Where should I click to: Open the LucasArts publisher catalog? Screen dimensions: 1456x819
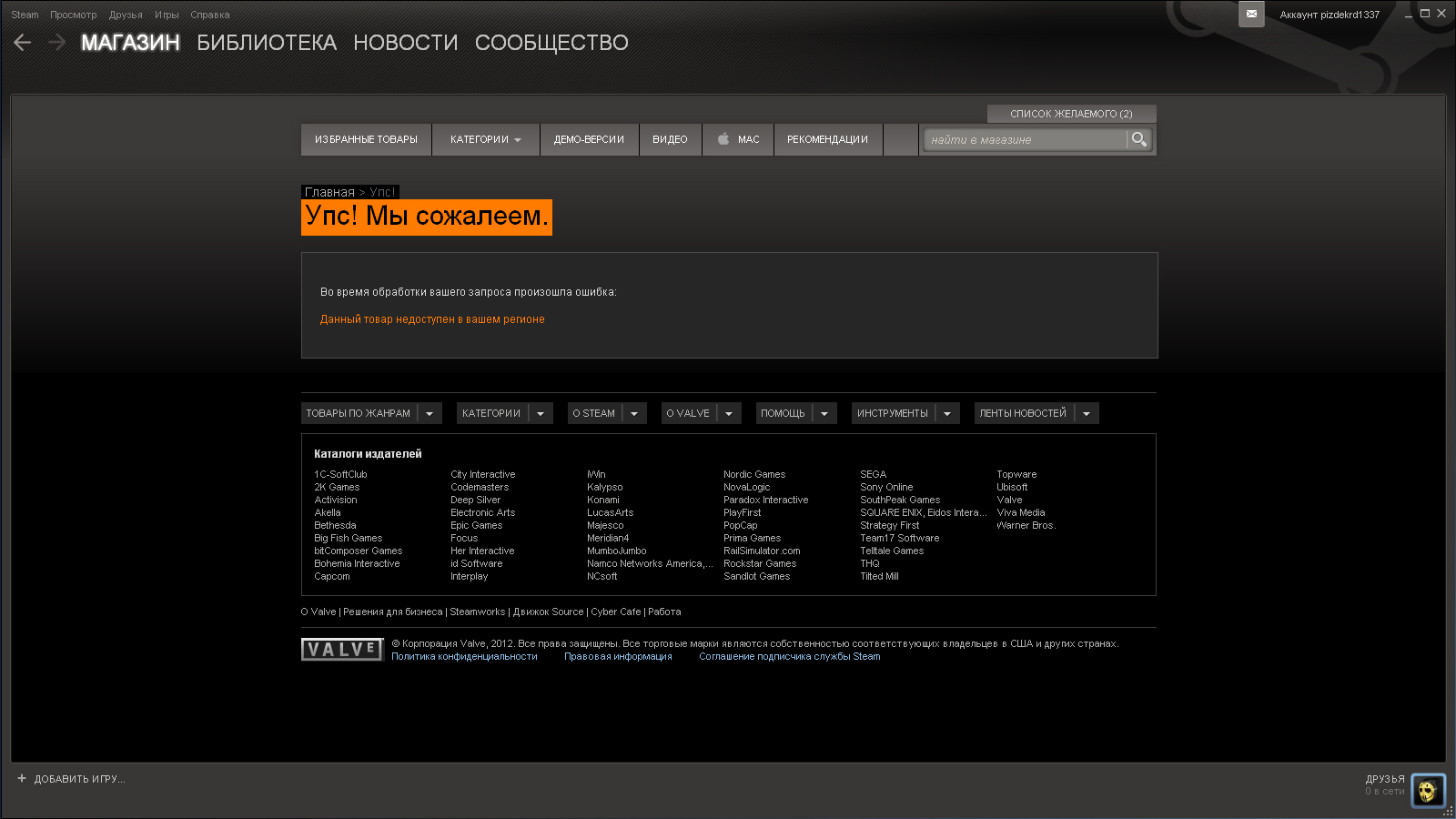click(610, 512)
